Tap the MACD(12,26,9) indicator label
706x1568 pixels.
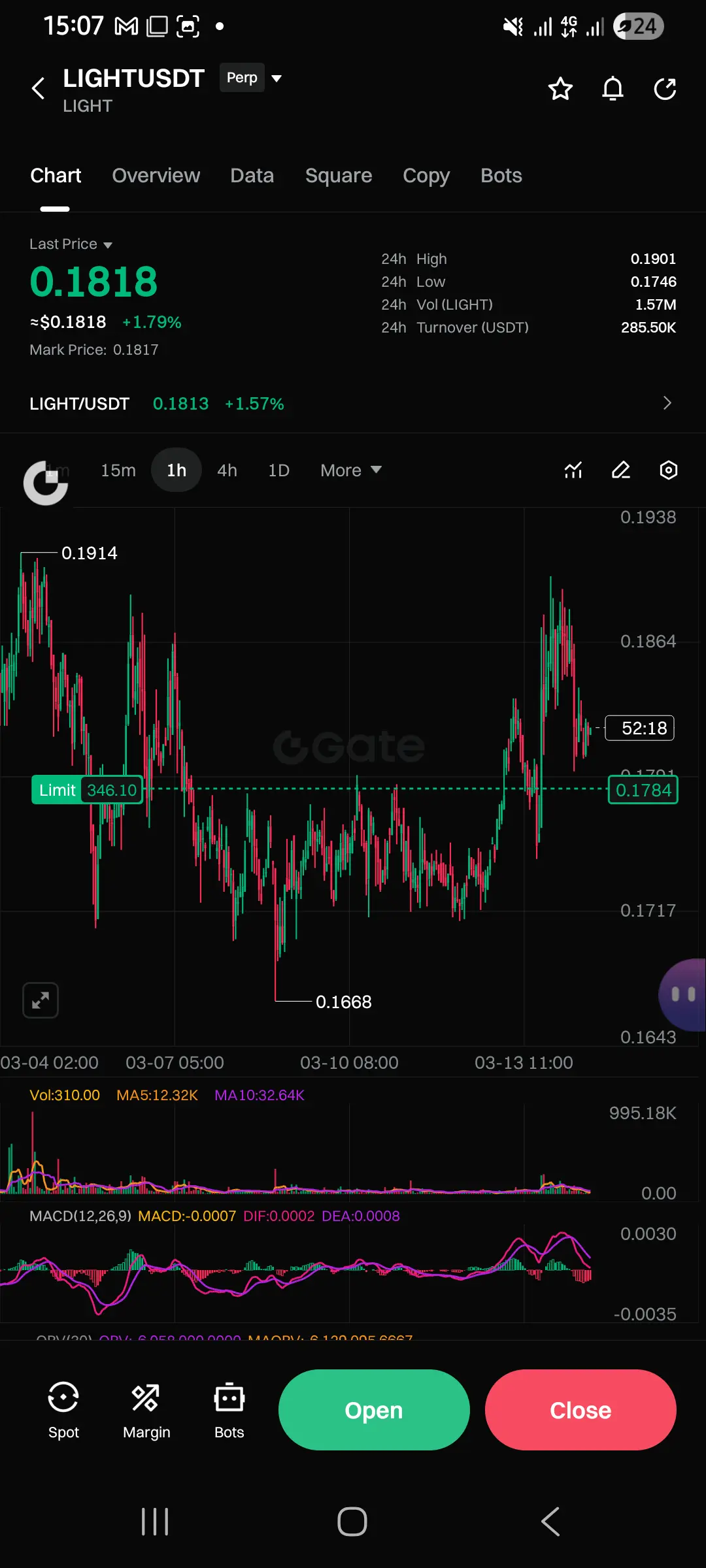(x=80, y=1216)
